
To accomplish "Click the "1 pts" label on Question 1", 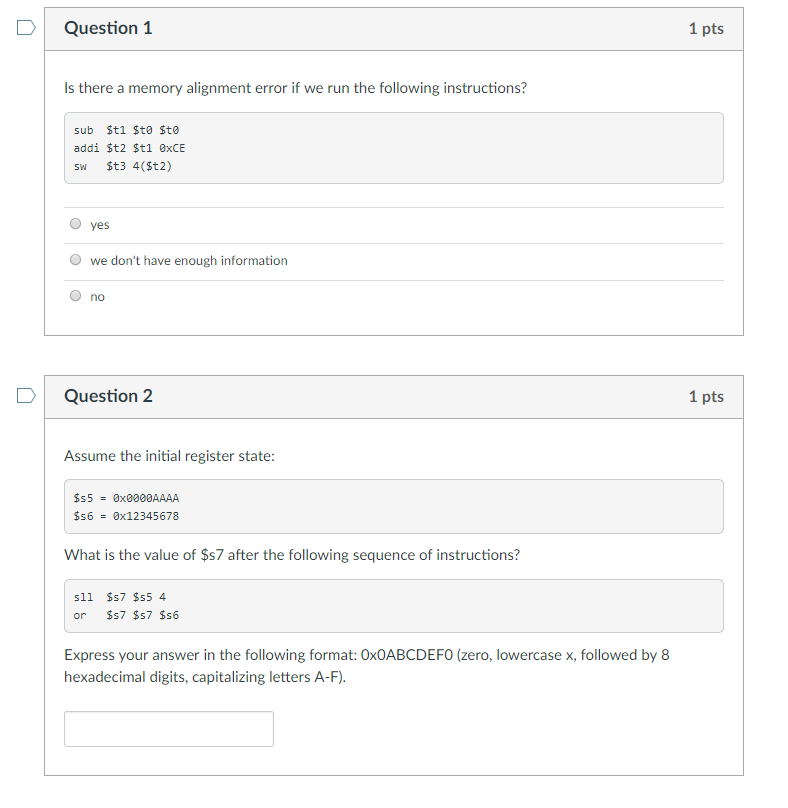I will tap(708, 29).
